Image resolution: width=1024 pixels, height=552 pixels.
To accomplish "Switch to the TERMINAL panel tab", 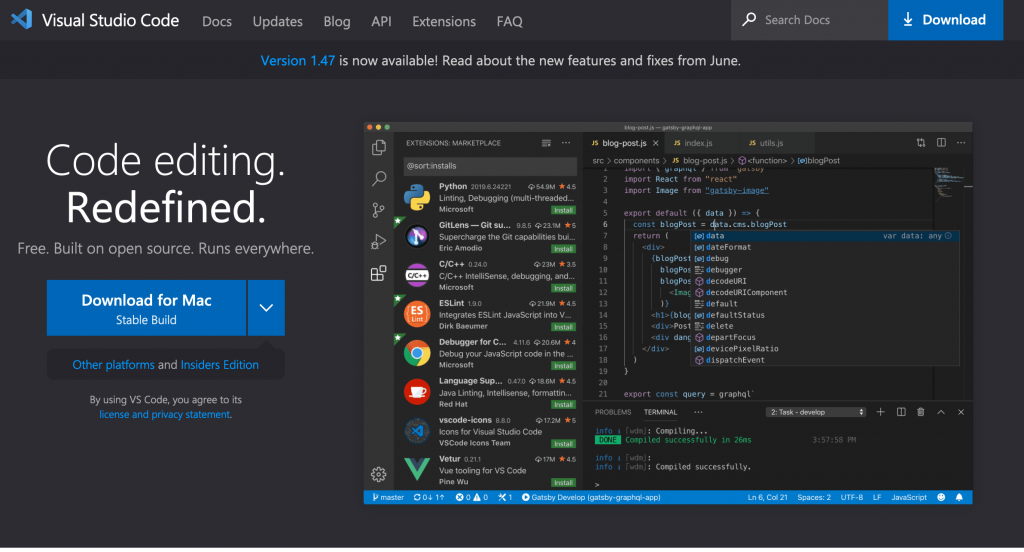I will click(660, 412).
